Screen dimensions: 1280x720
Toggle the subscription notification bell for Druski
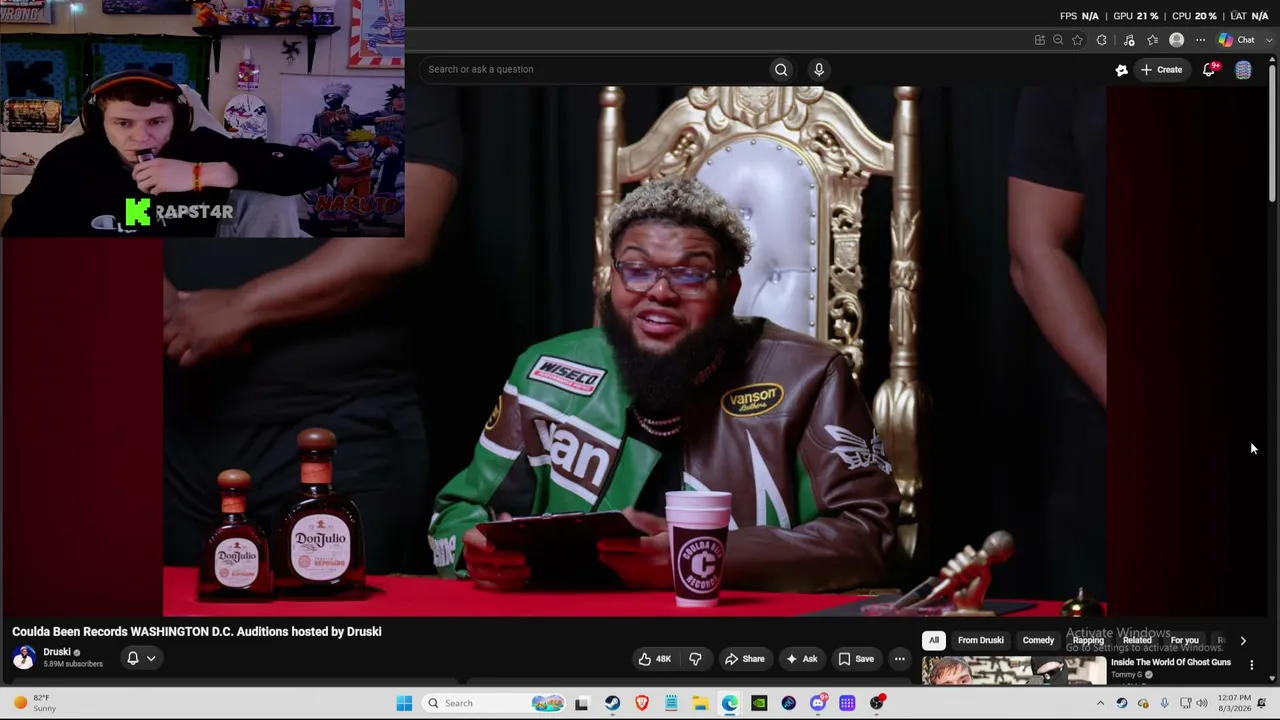pos(132,658)
